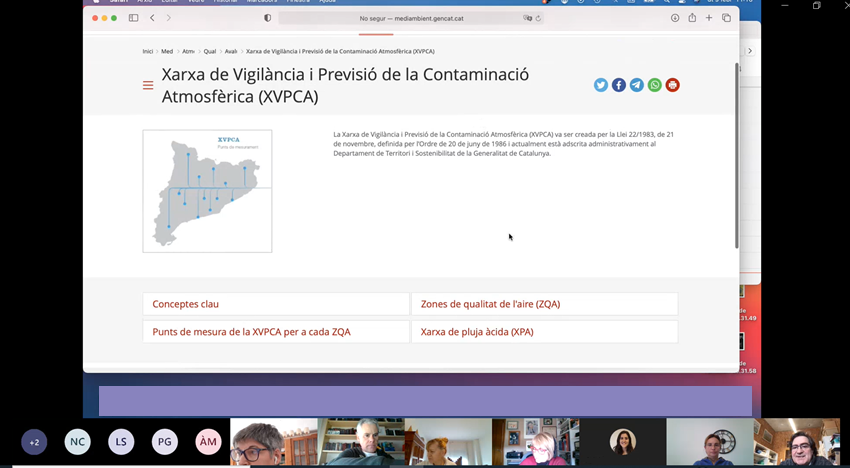
Task: Open the Avali breadcrumb link
Action: click(231, 52)
